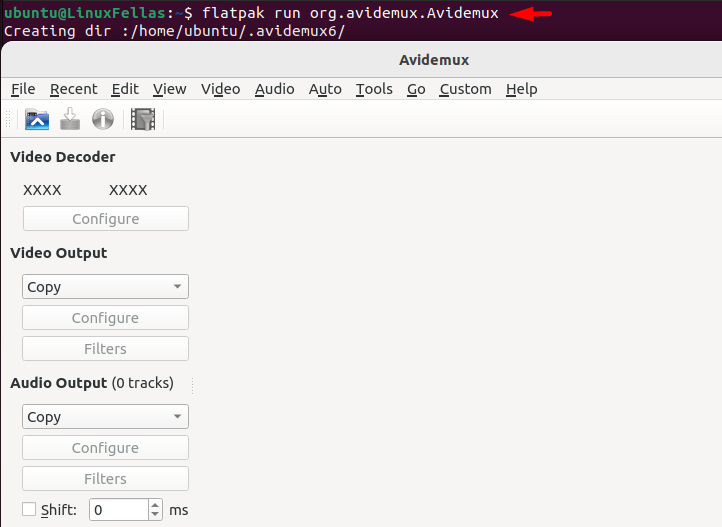
Task: Open the Edit menu
Action: (125, 89)
